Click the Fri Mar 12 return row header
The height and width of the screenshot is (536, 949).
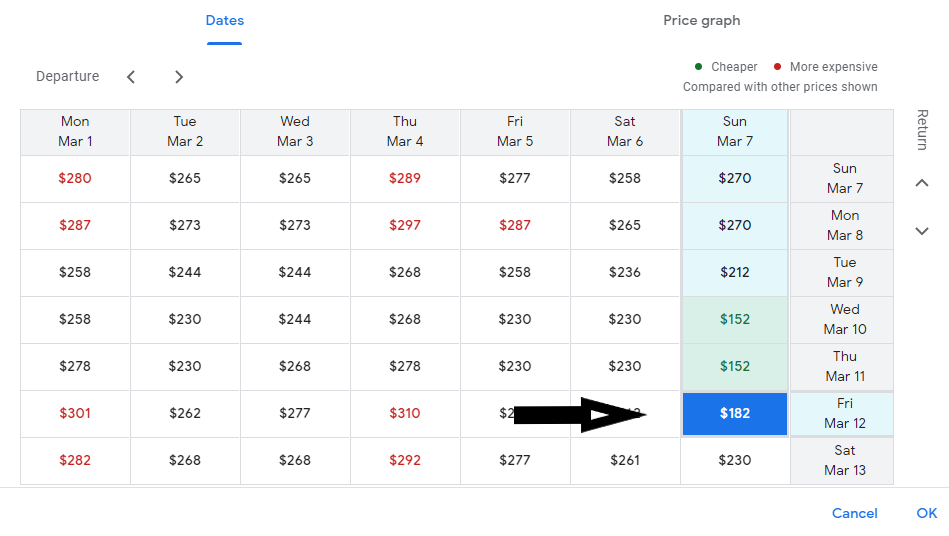pos(844,413)
